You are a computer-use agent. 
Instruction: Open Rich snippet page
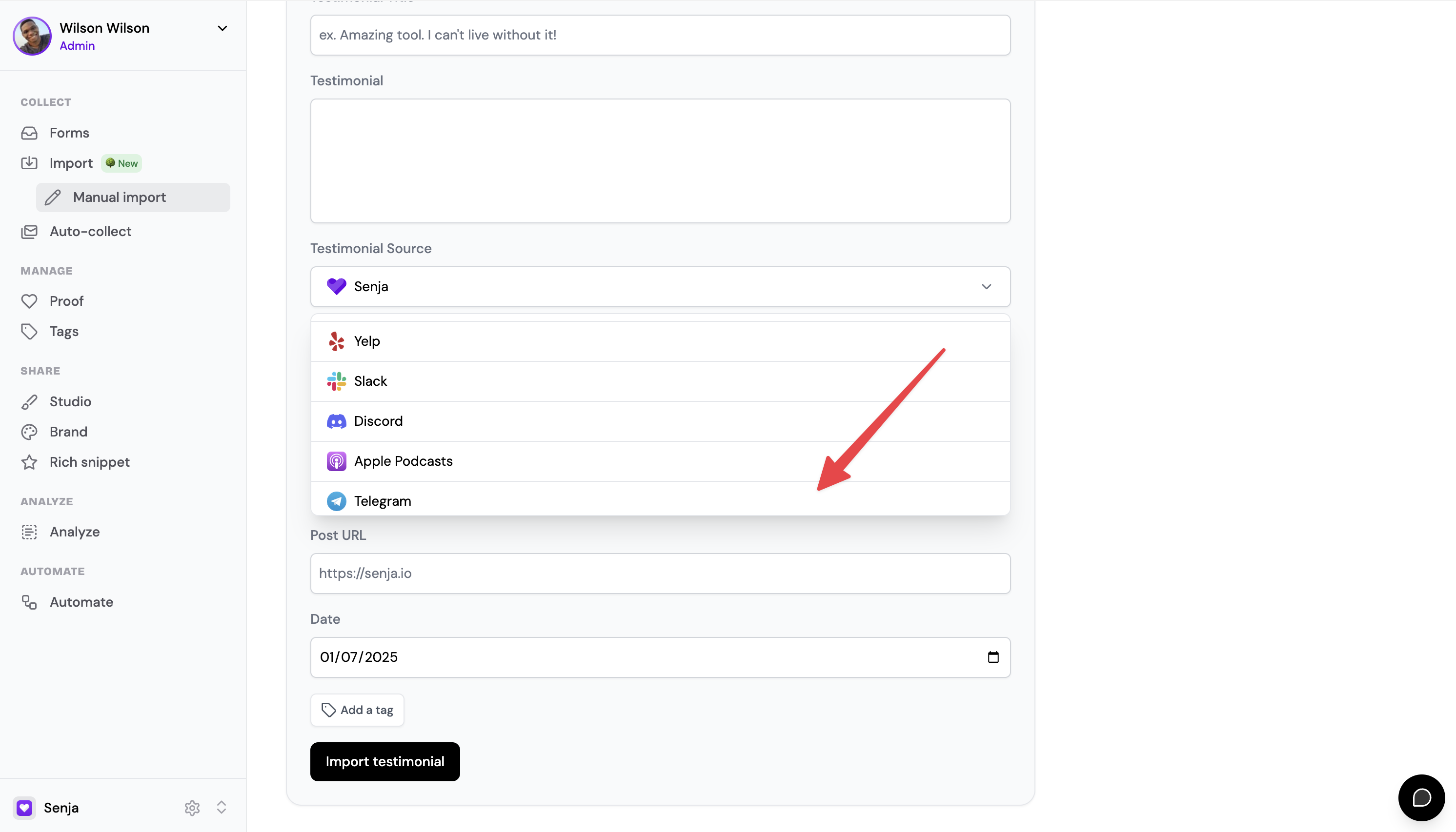pyautogui.click(x=90, y=462)
